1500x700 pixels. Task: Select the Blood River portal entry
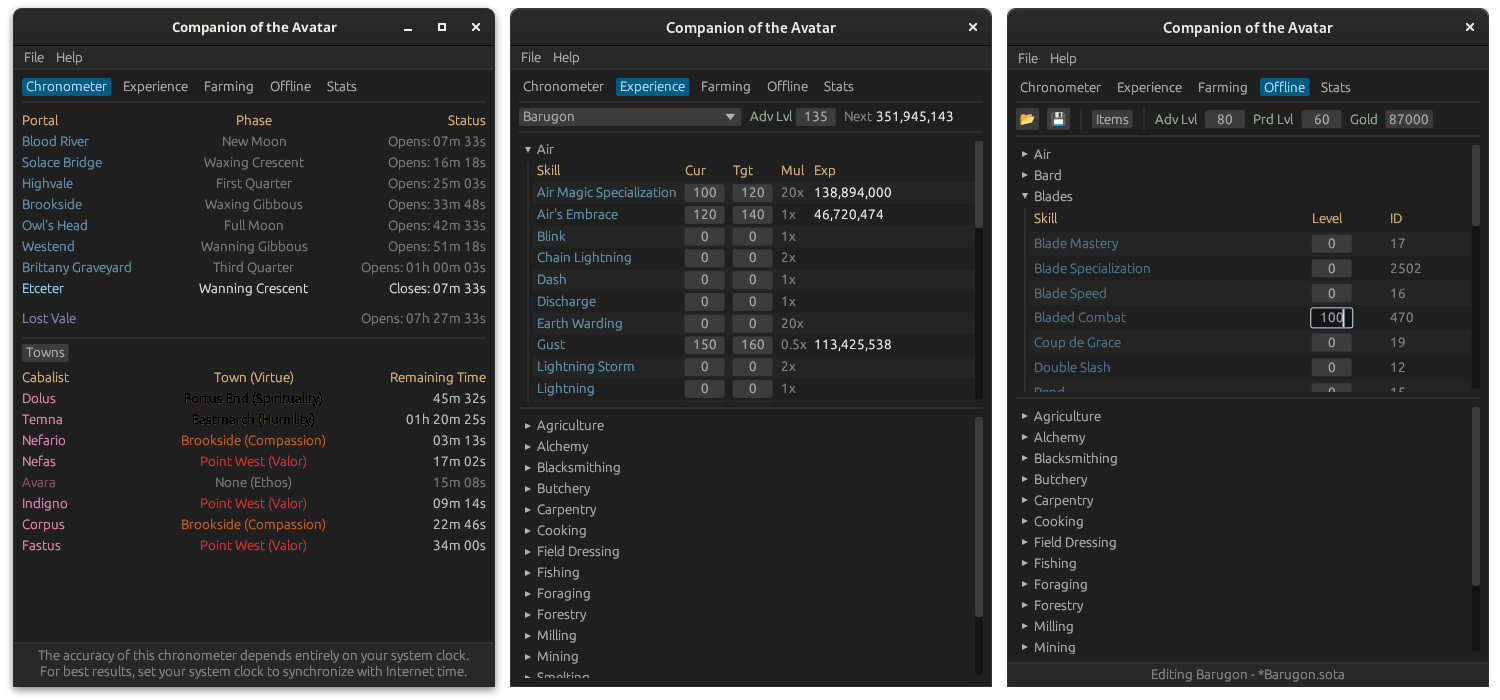tap(56, 142)
